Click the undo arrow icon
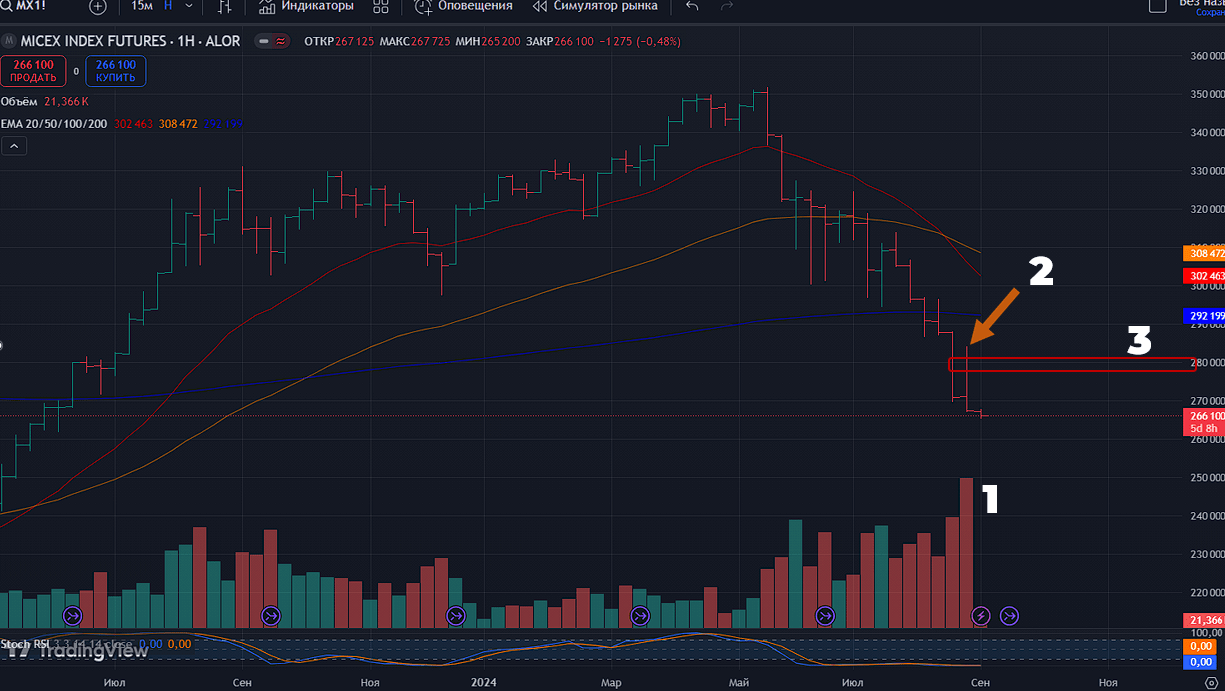 click(692, 6)
